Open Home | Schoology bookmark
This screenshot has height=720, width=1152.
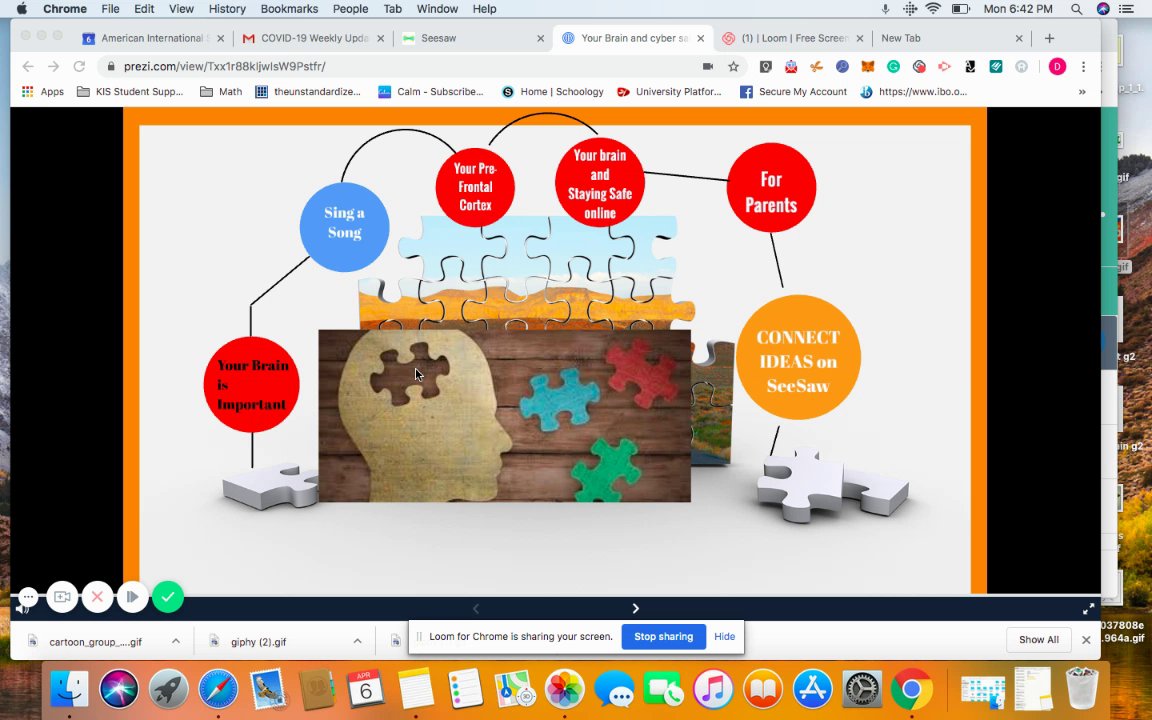552,92
